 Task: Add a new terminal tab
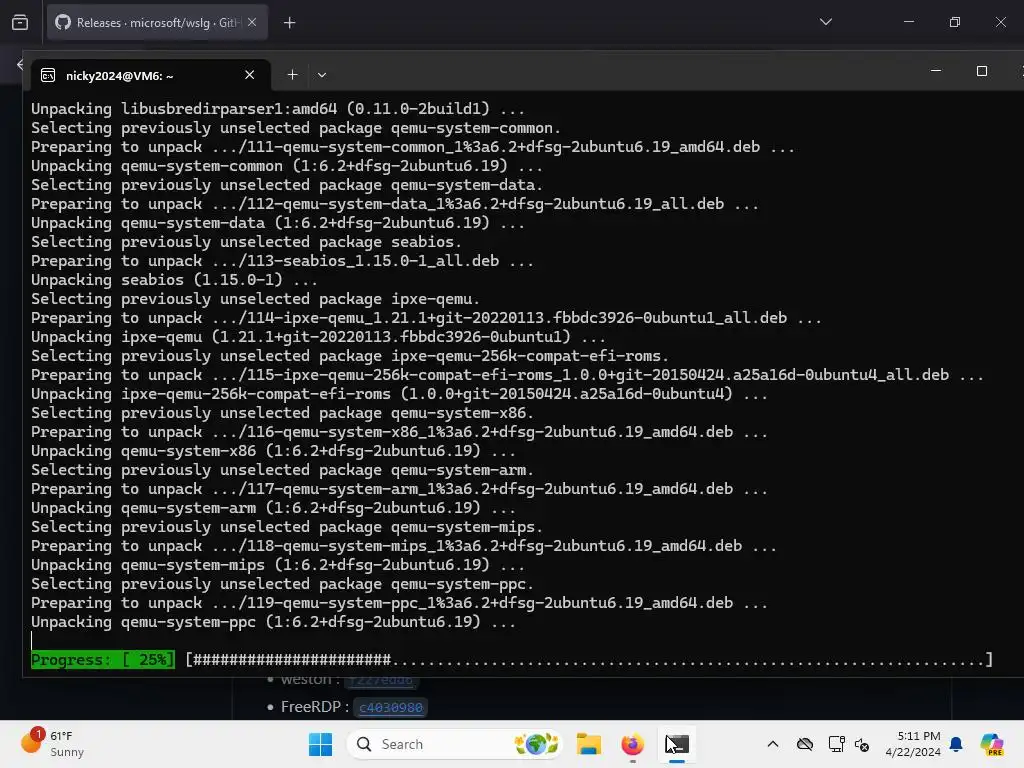[x=293, y=75]
